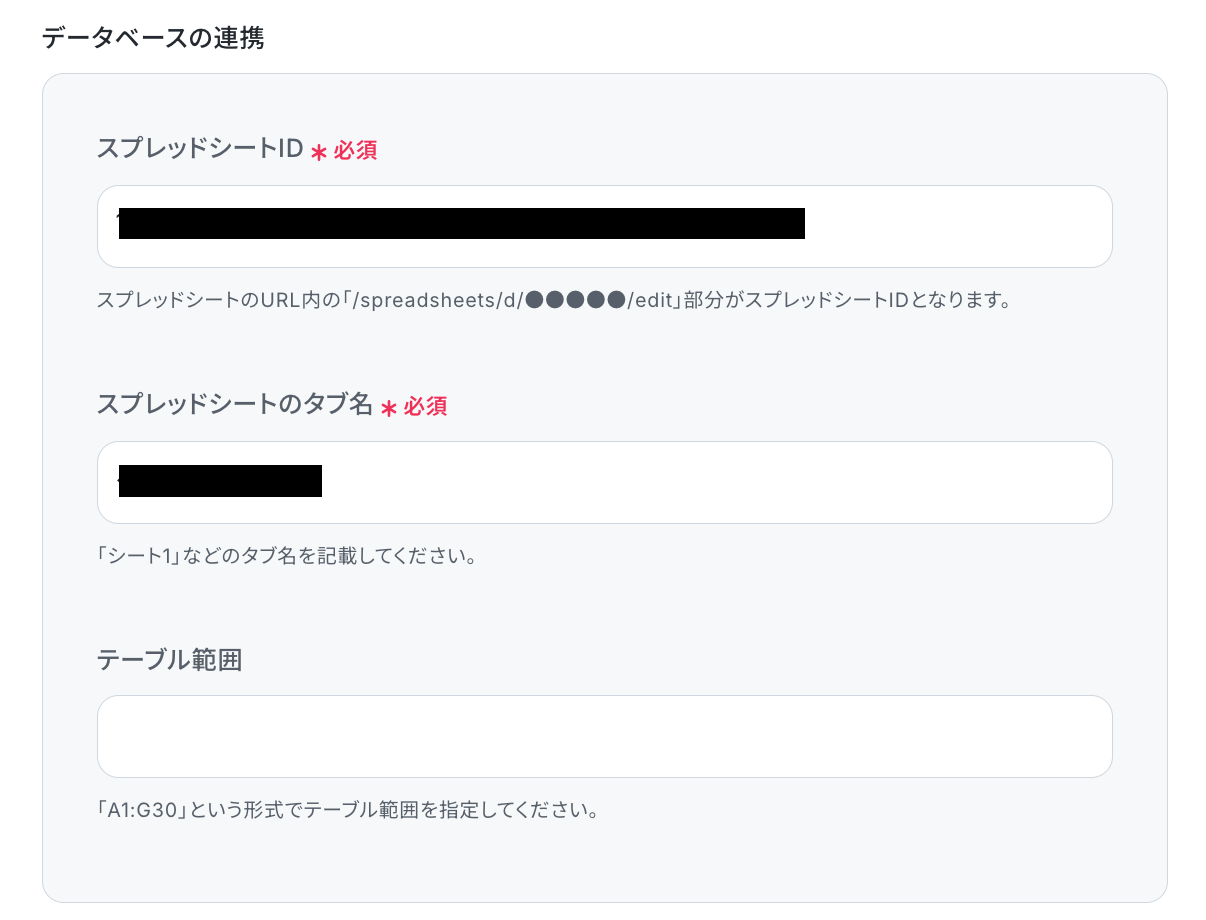
Task: Click the 「シート1」 tab name hint text
Action: tap(286, 555)
